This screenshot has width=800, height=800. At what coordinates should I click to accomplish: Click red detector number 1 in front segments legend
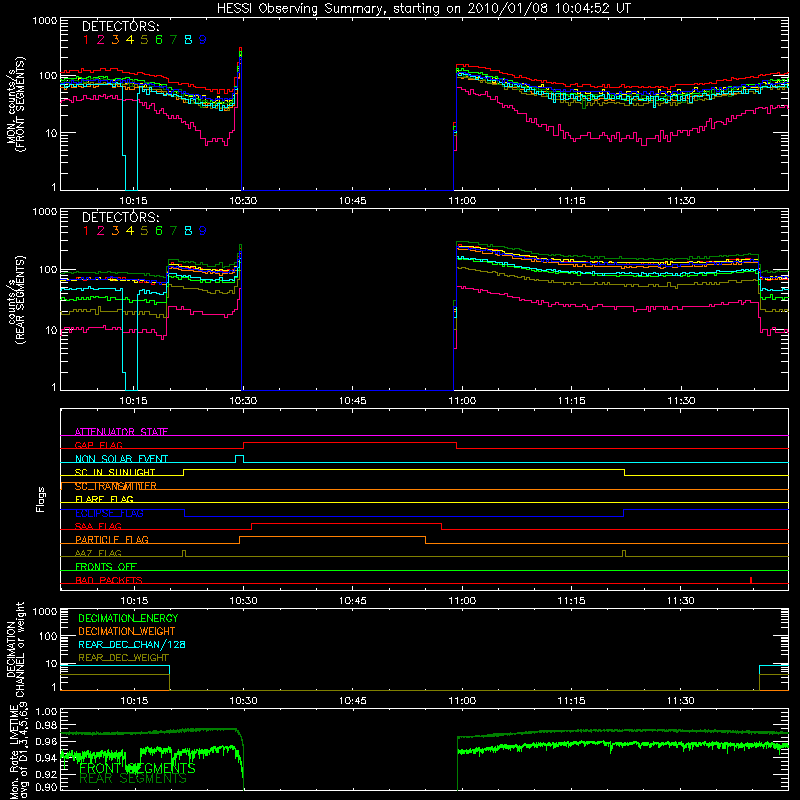click(x=86, y=40)
